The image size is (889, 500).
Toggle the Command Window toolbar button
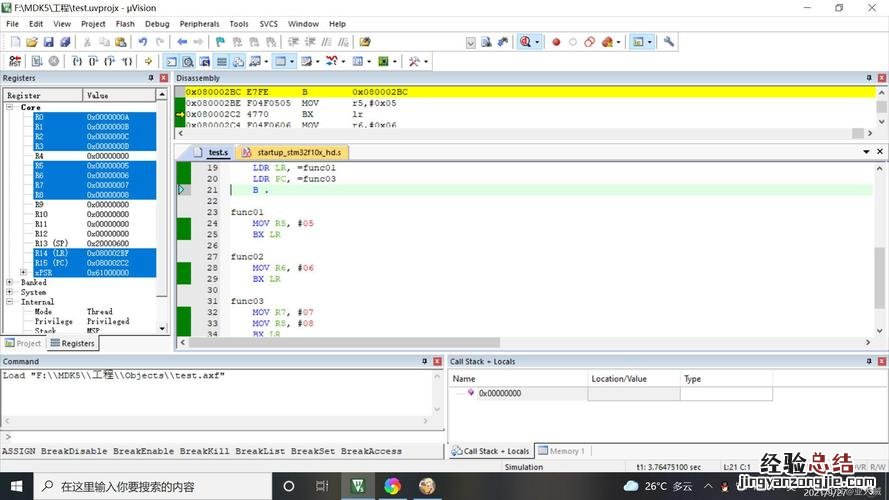[171, 61]
